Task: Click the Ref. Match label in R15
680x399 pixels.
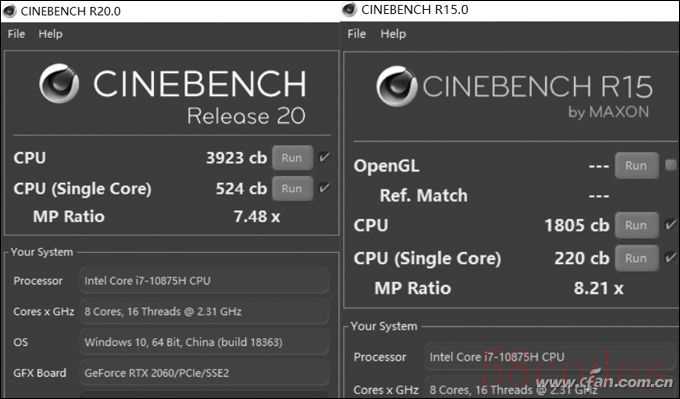Action: tap(423, 196)
